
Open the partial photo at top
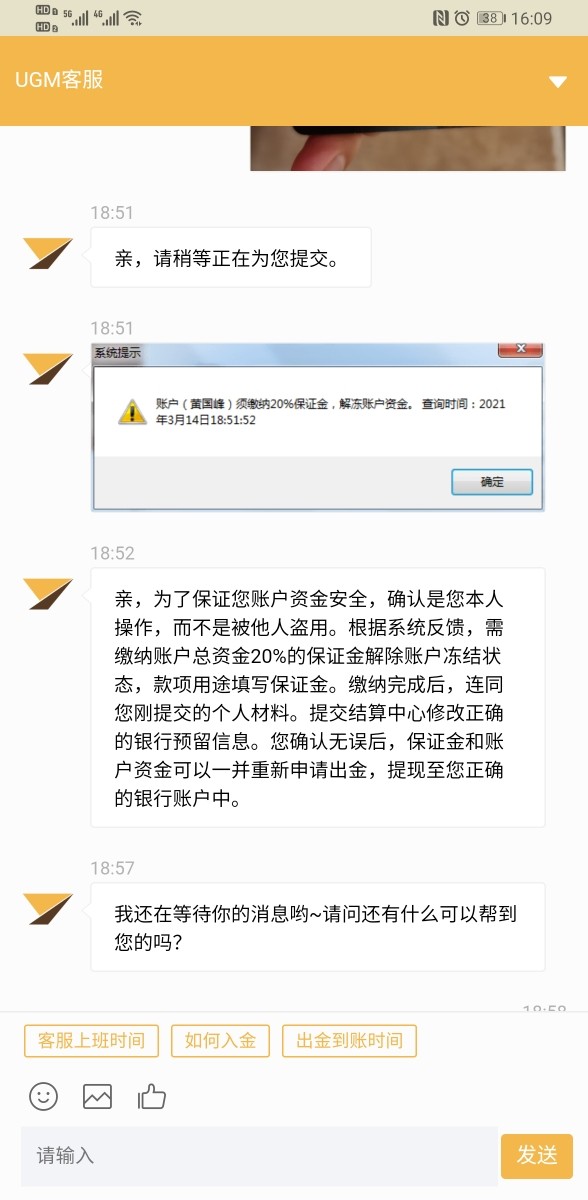(x=408, y=148)
